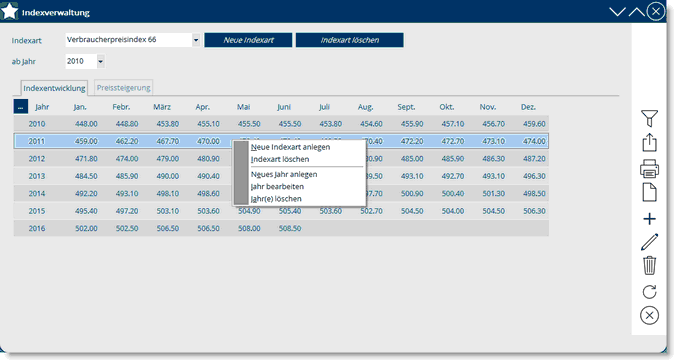The width and height of the screenshot is (676, 362).
Task: Click the 448.00 value in 2010 Jan.
Action: [86, 124]
